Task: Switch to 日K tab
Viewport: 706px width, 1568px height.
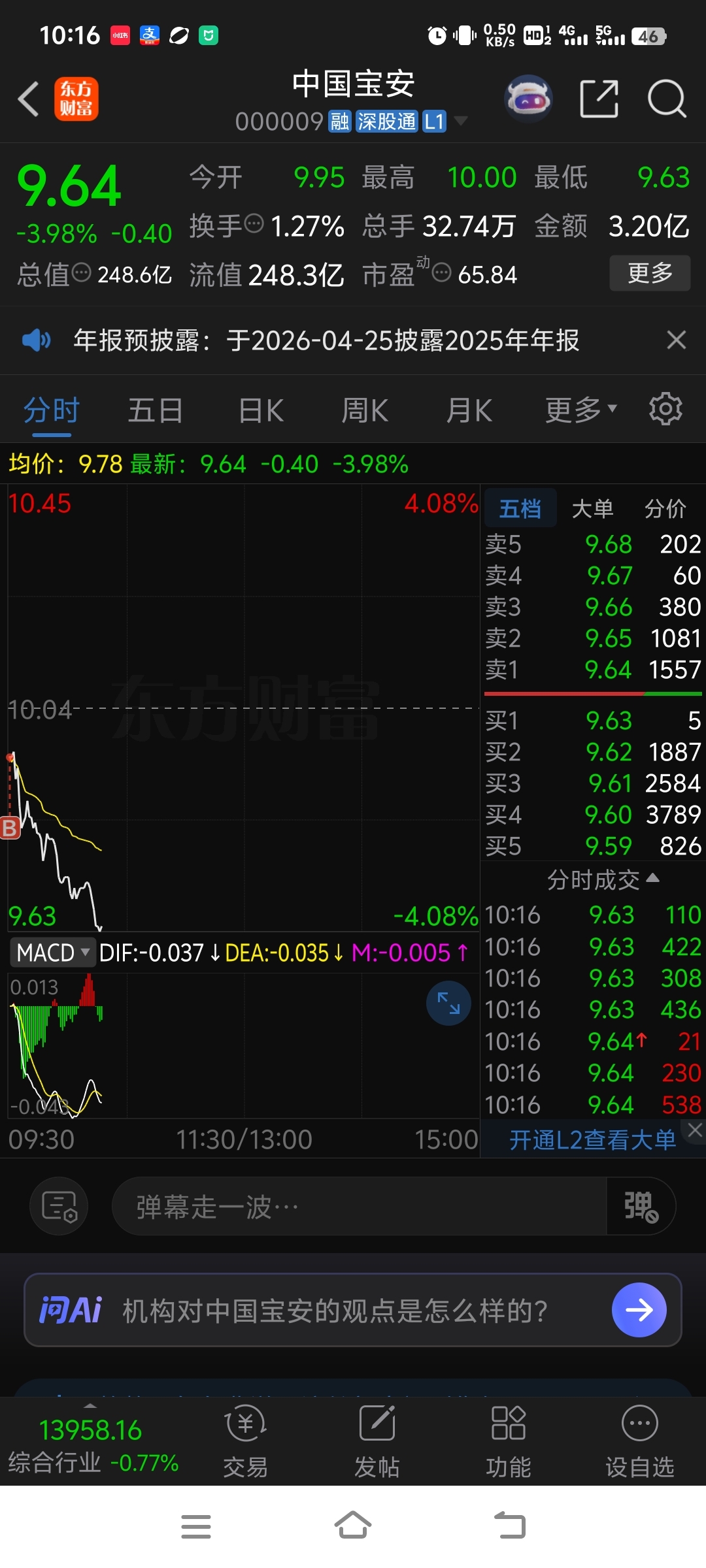Action: pyautogui.click(x=261, y=410)
